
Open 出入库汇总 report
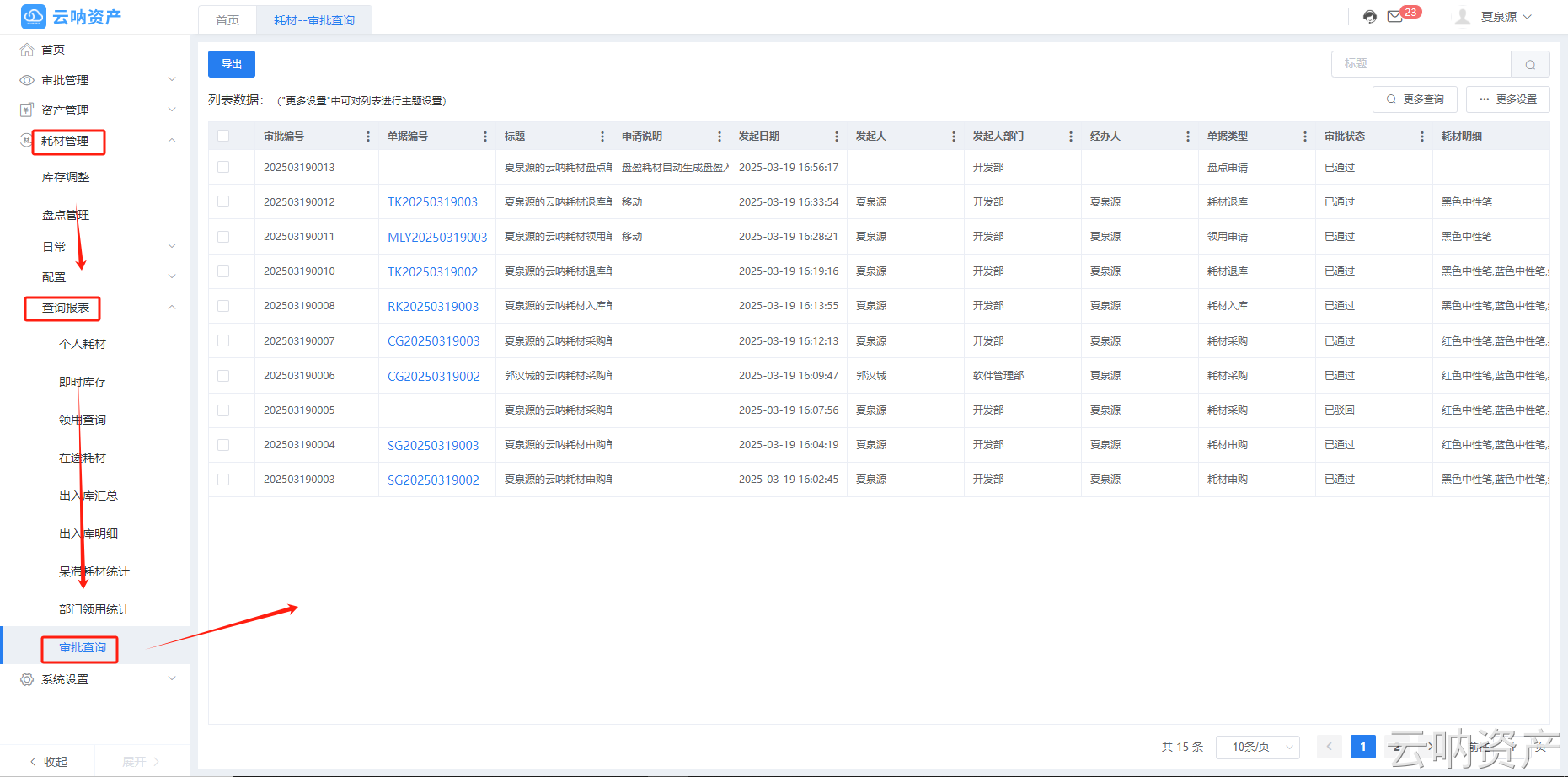[88, 496]
